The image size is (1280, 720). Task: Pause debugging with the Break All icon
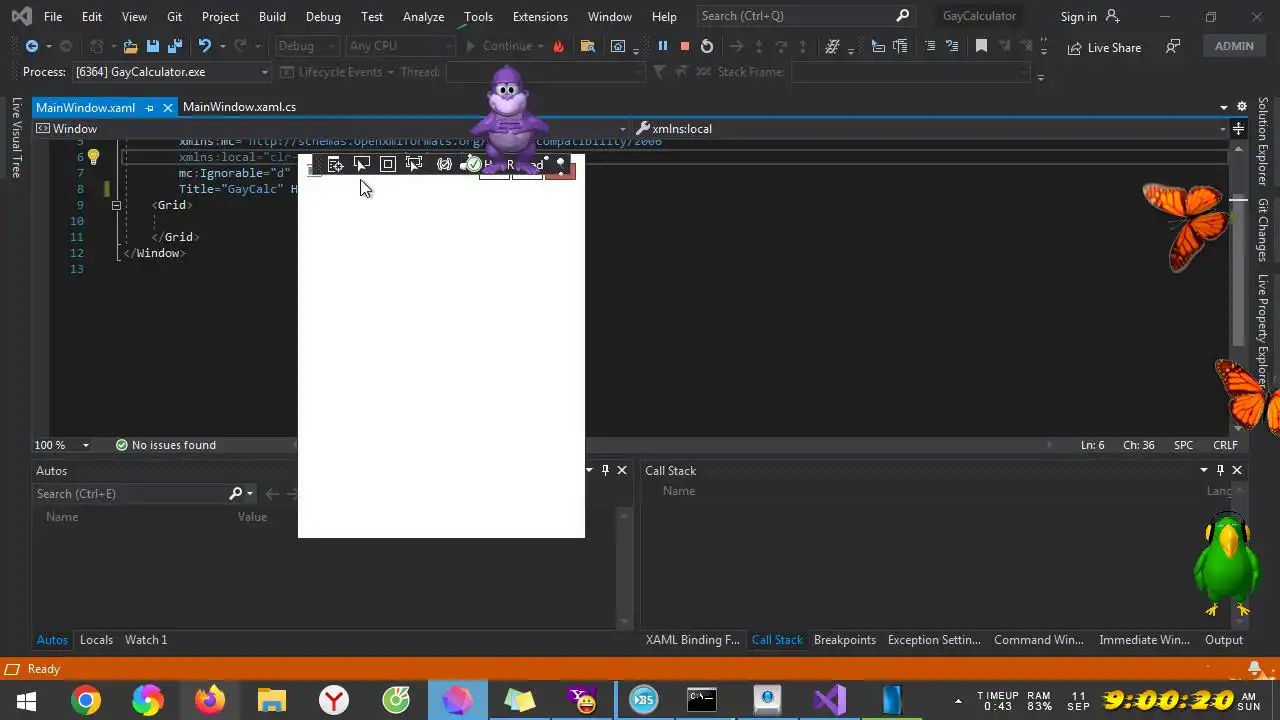click(x=662, y=46)
